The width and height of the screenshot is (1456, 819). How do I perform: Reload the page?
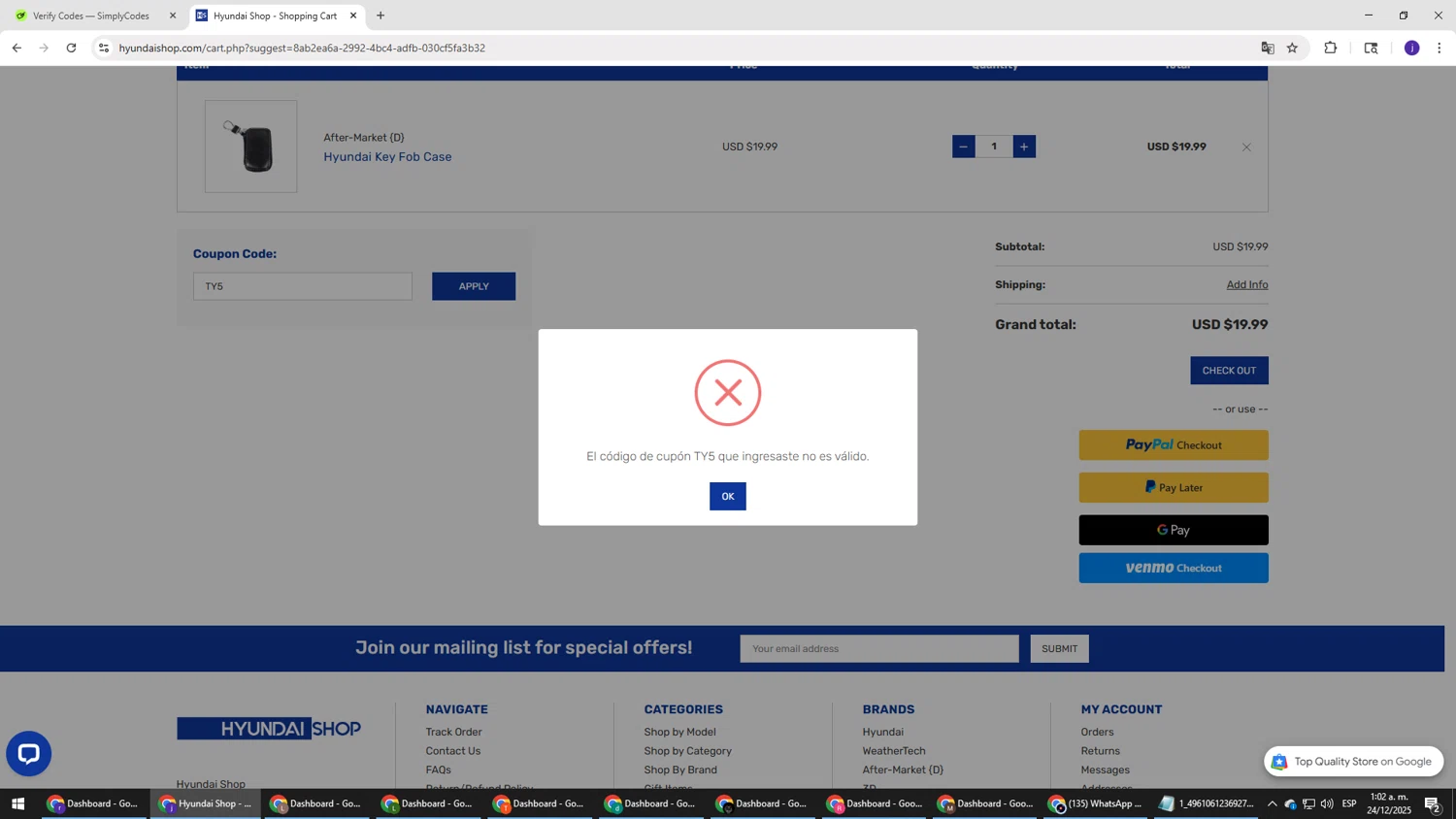(x=71, y=48)
